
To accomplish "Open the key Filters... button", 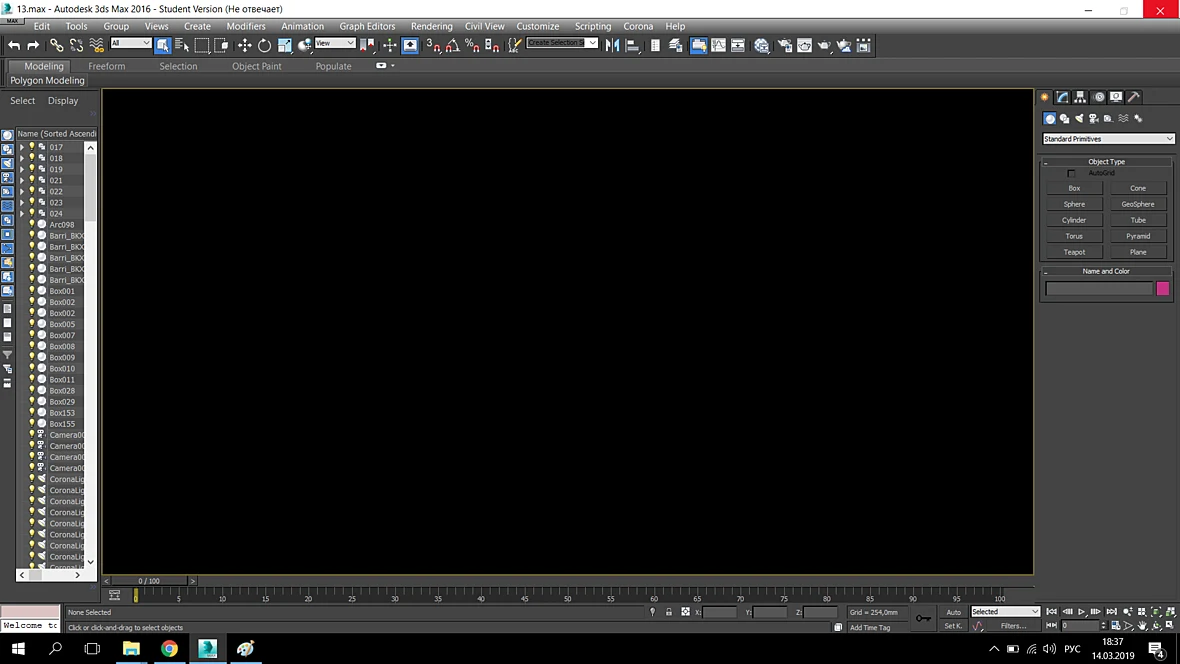I will tap(1013, 626).
